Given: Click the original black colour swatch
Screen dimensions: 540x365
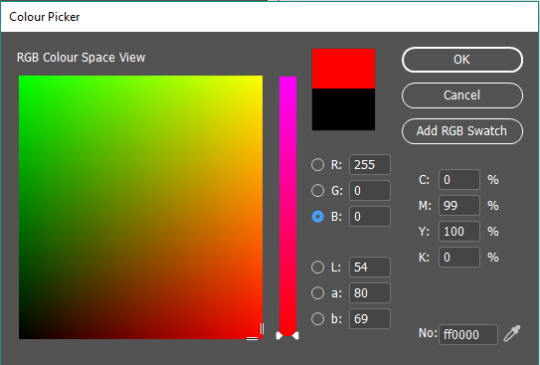Looking at the screenshot, I should pyautogui.click(x=343, y=110).
